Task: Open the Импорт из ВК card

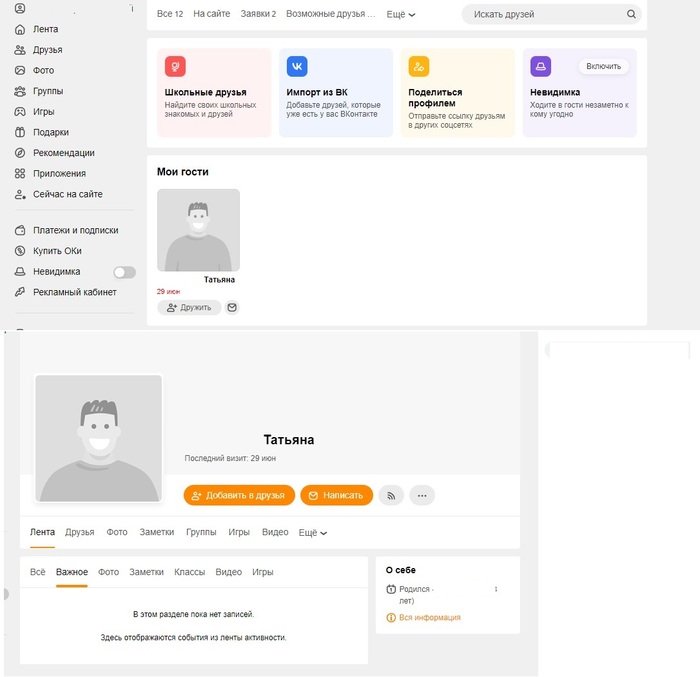Action: 336,92
